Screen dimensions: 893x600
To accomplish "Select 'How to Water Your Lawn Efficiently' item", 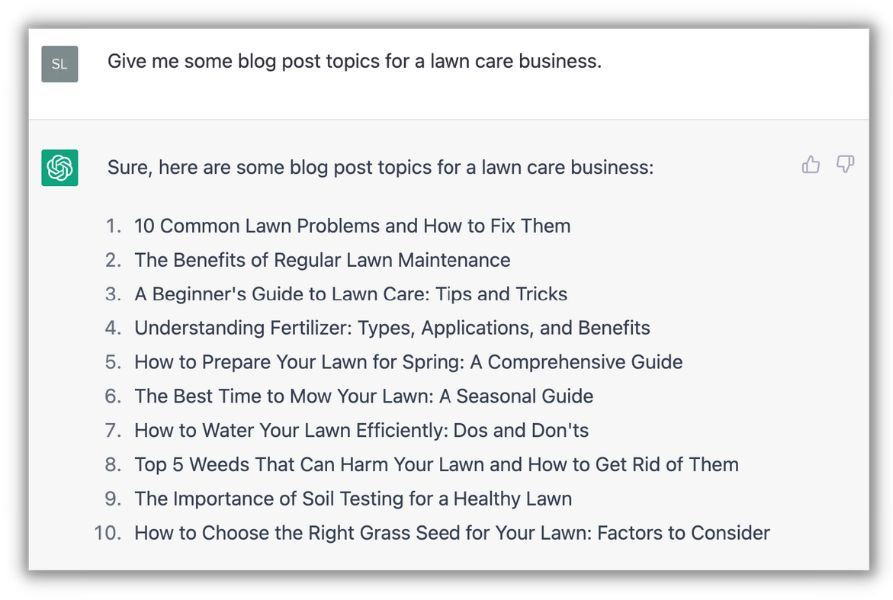I will 361,430.
